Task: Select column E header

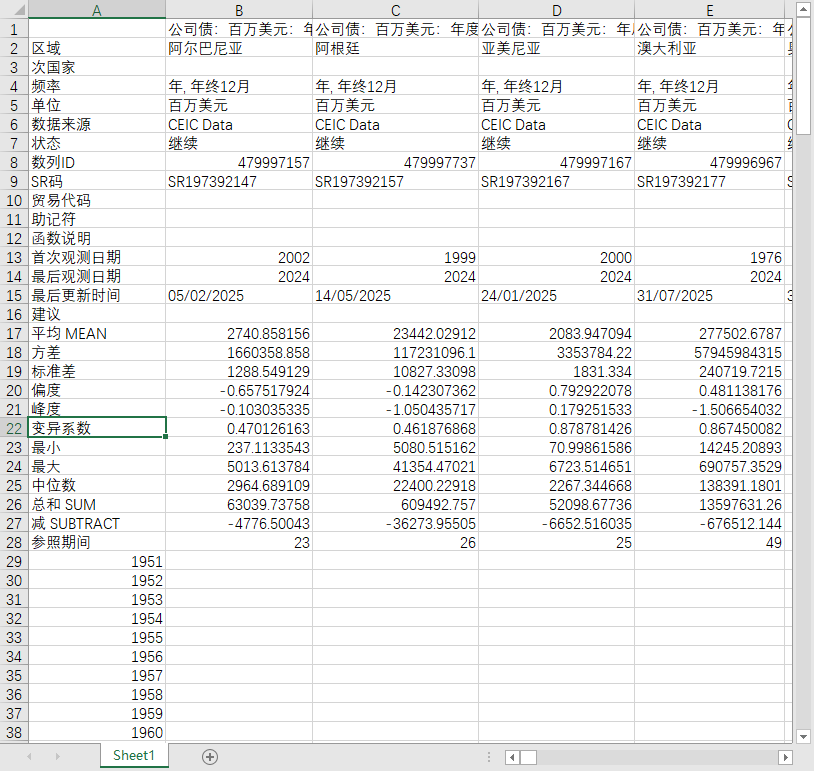Action: (710, 10)
